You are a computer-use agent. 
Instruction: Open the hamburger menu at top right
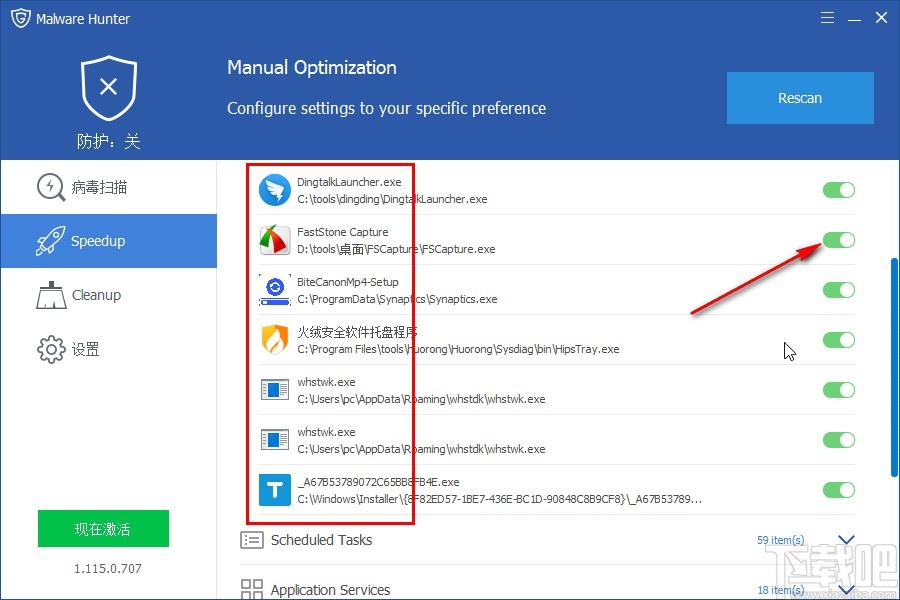[x=828, y=17]
